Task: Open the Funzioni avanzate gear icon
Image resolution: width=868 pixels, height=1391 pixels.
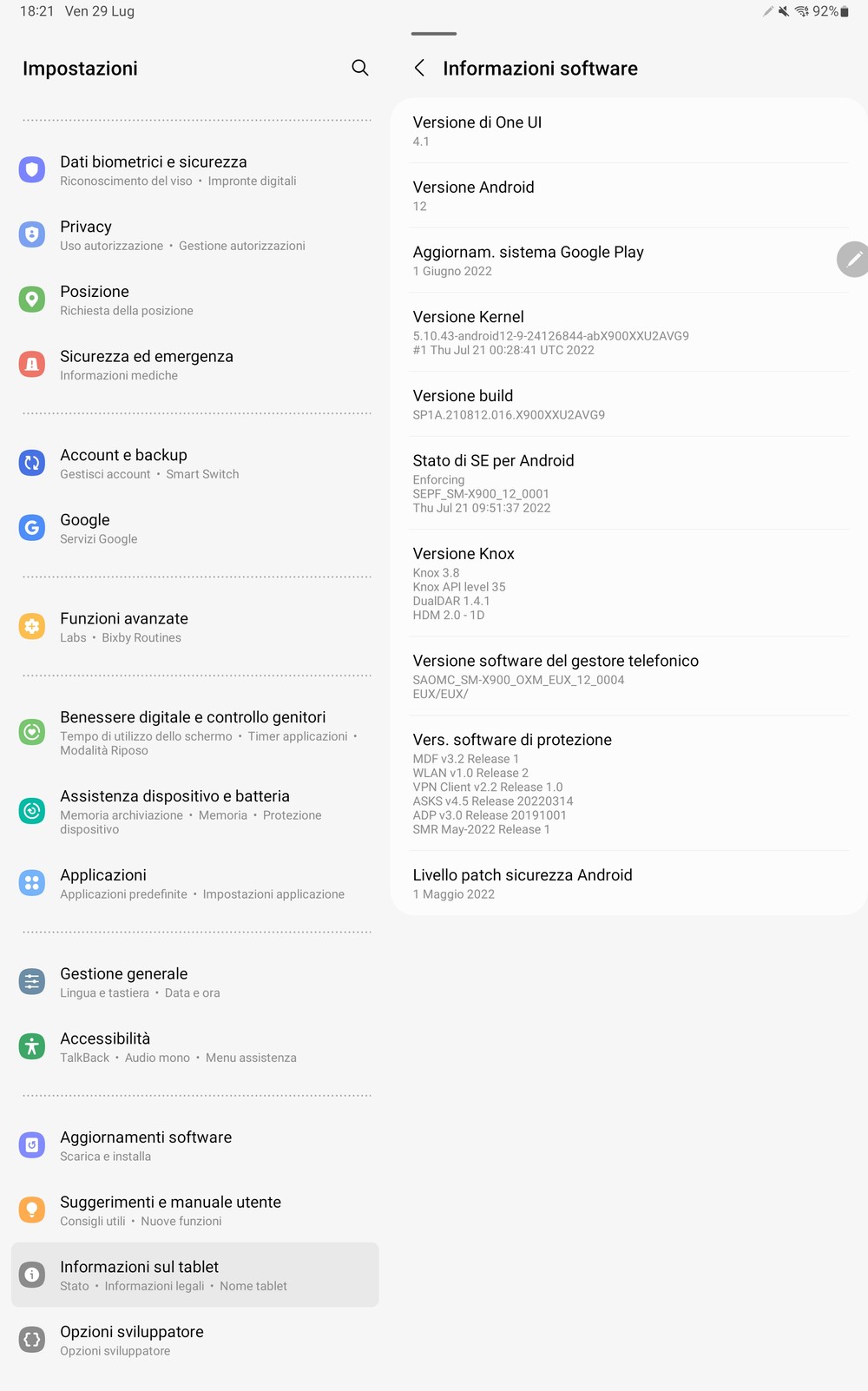Action: (32, 626)
